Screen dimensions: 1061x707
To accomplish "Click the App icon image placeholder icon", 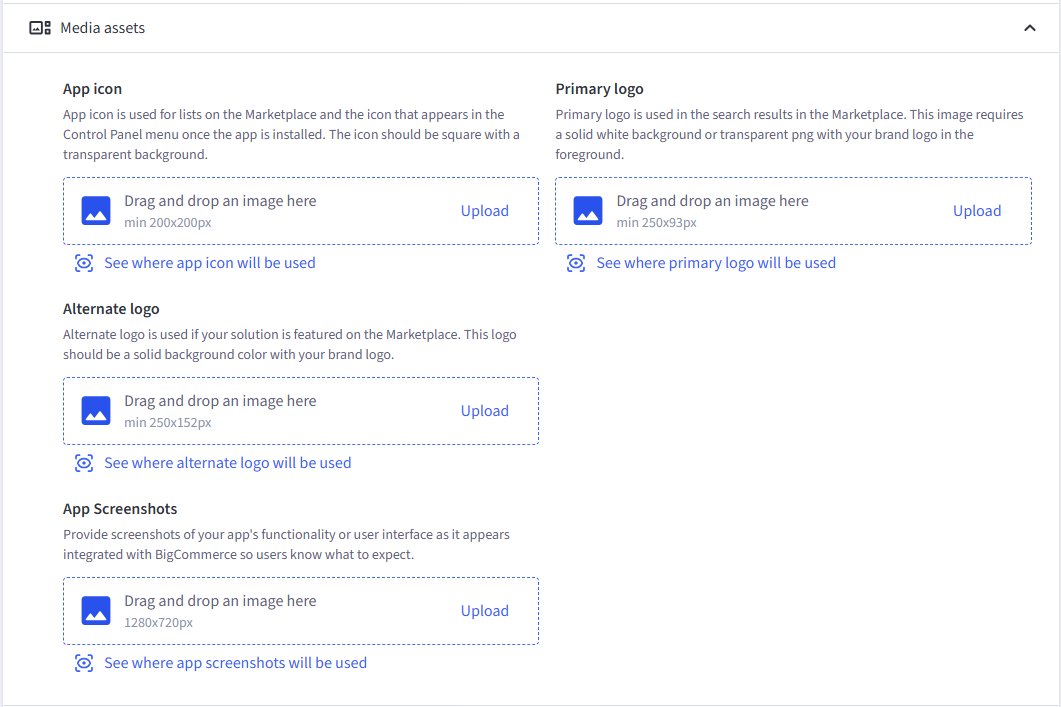I will click(95, 211).
